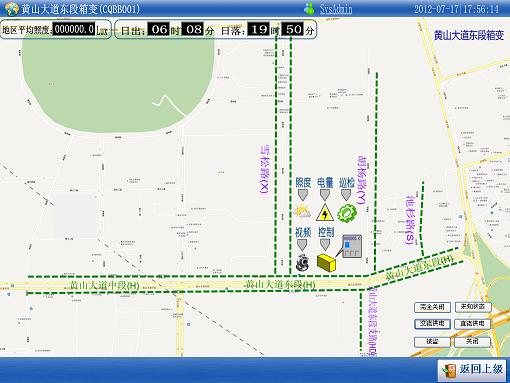Open the 电量 yellow lightning warning icon
Screen dimensions: 510x383
[325, 213]
